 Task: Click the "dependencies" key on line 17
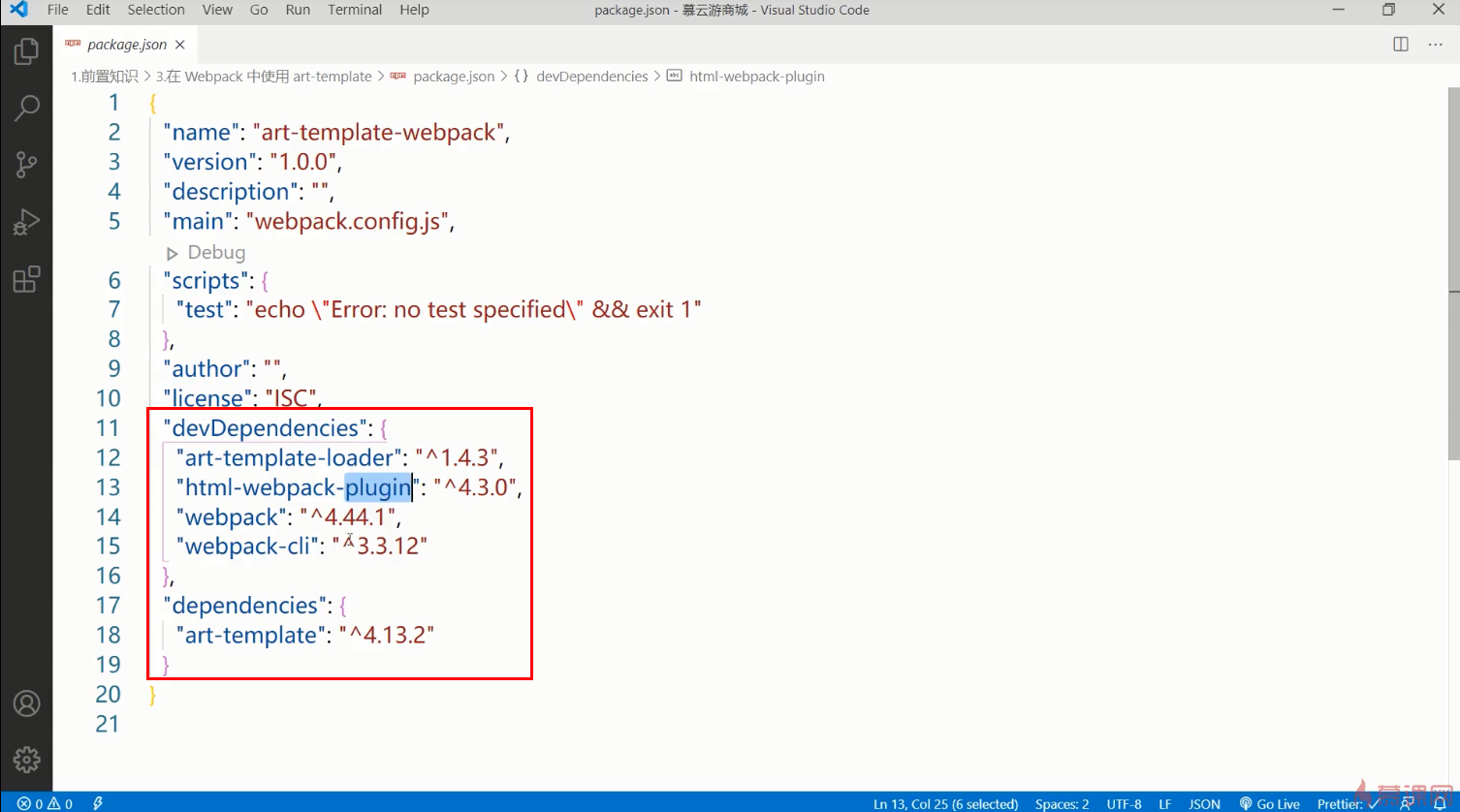point(244,606)
